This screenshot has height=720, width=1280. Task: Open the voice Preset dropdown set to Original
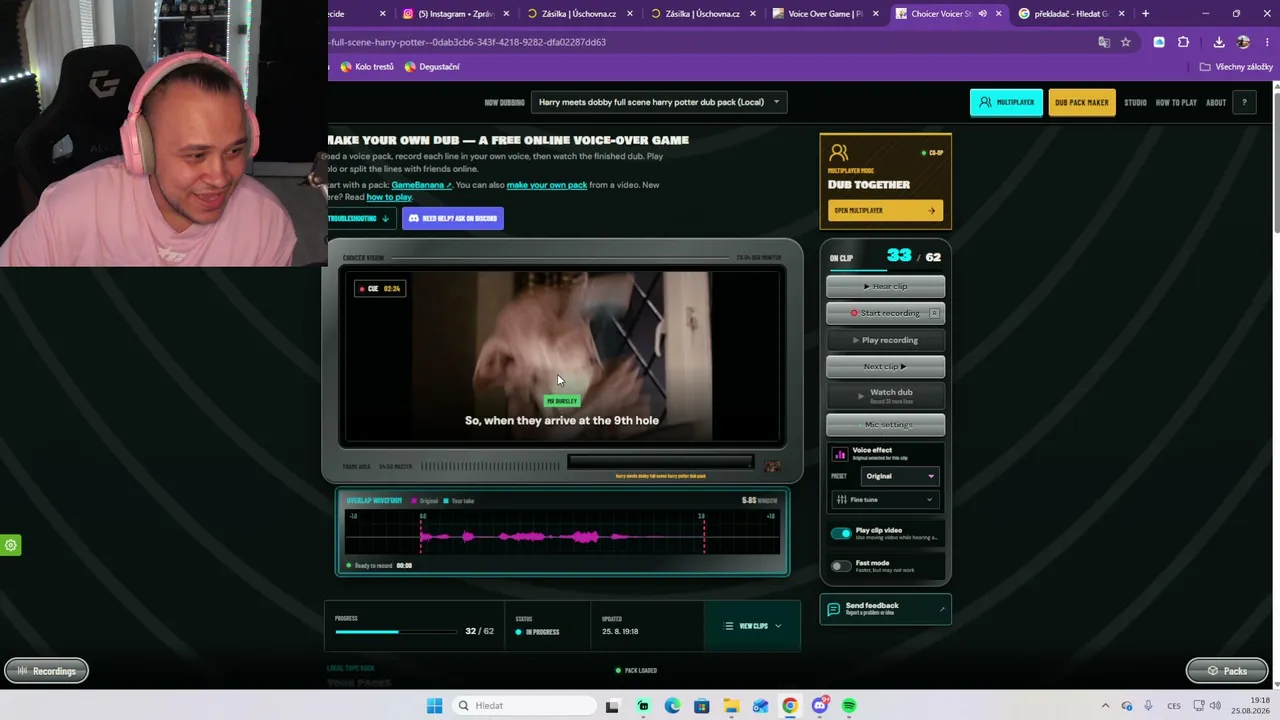pyautogui.click(x=899, y=476)
